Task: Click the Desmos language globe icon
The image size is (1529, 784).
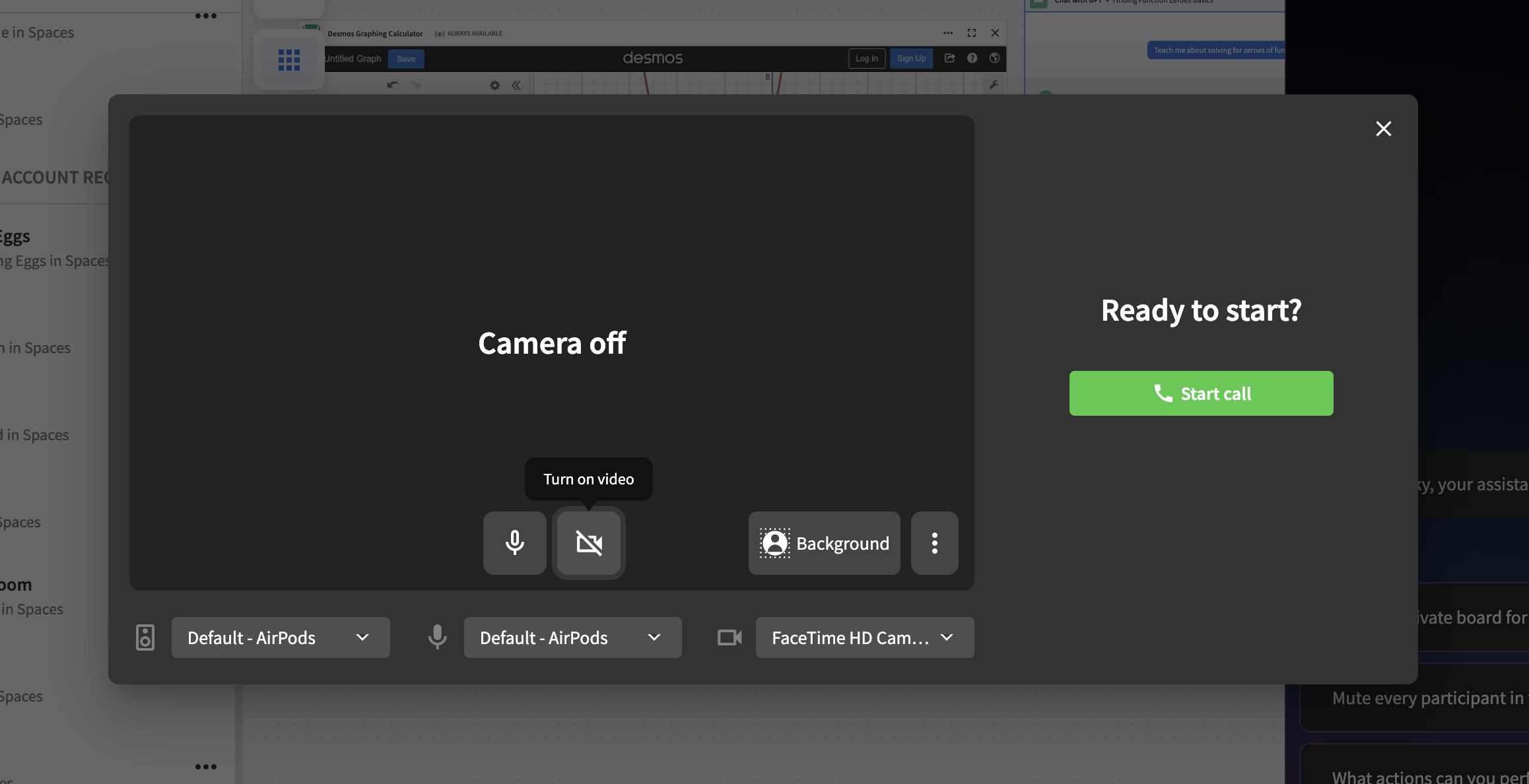Action: [994, 58]
